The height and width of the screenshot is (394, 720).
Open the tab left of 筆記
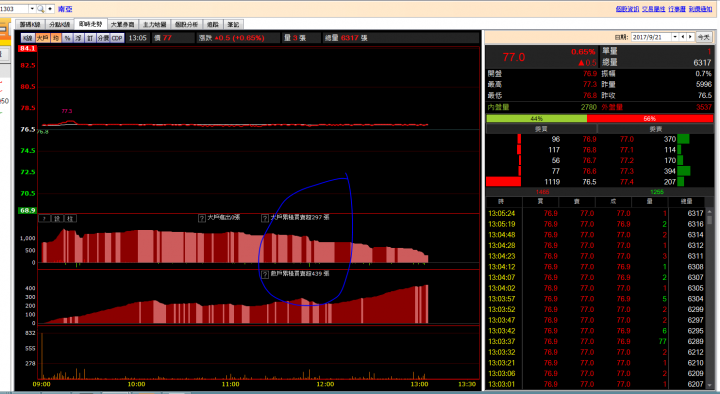213,24
